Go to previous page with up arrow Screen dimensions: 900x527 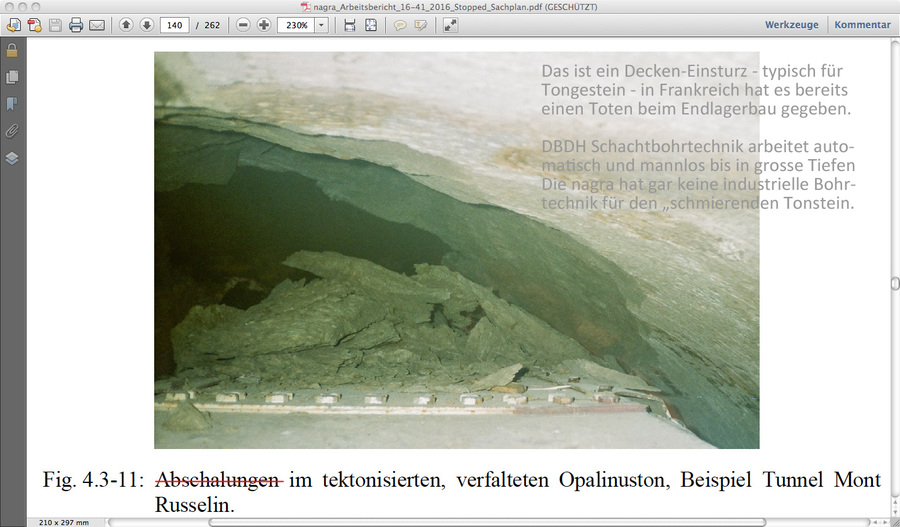126,25
